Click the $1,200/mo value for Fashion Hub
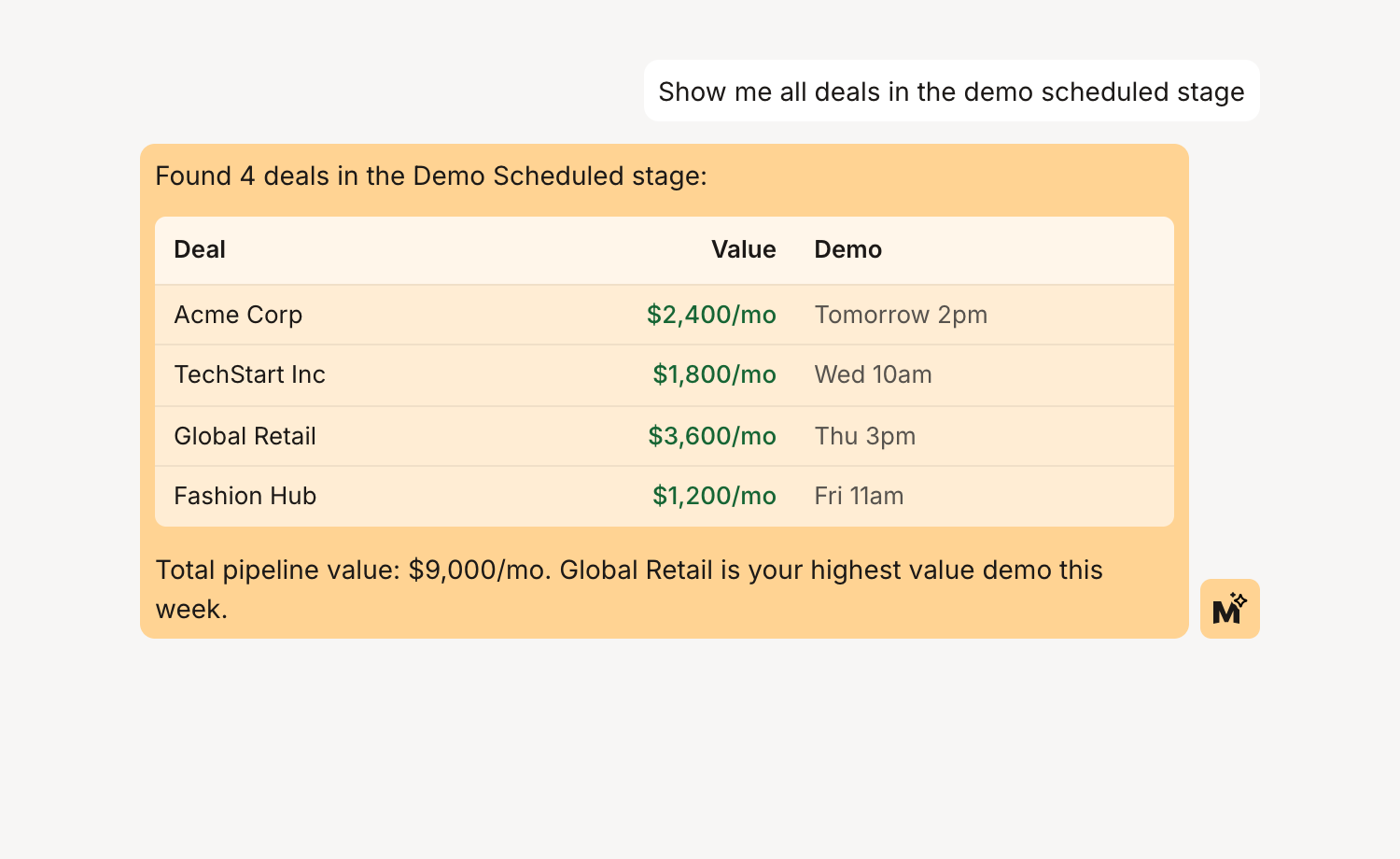Image resolution: width=1400 pixels, height=859 pixels. (x=714, y=496)
